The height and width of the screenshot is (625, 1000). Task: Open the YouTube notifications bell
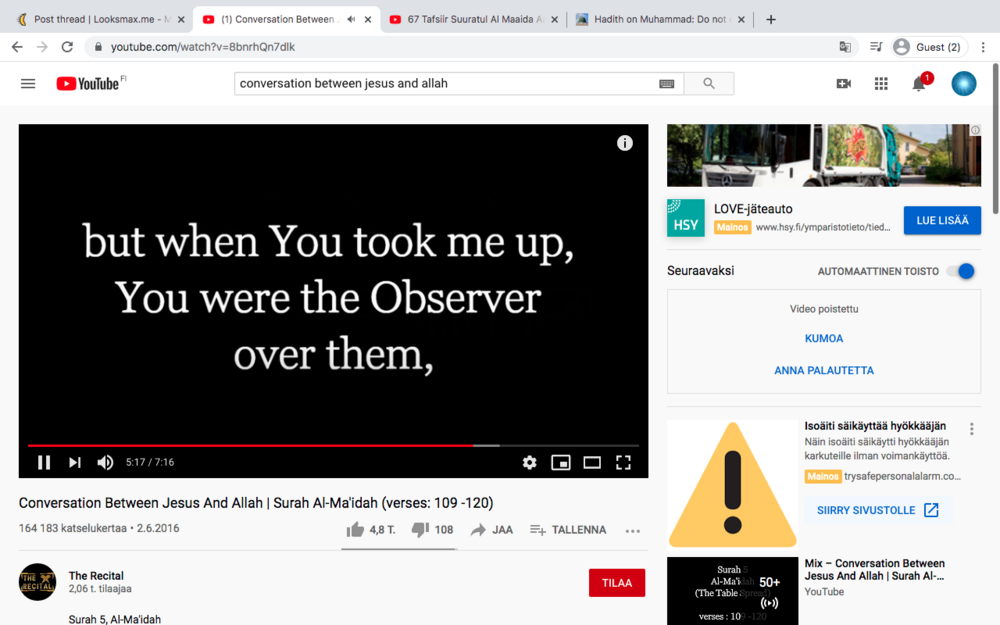click(919, 84)
